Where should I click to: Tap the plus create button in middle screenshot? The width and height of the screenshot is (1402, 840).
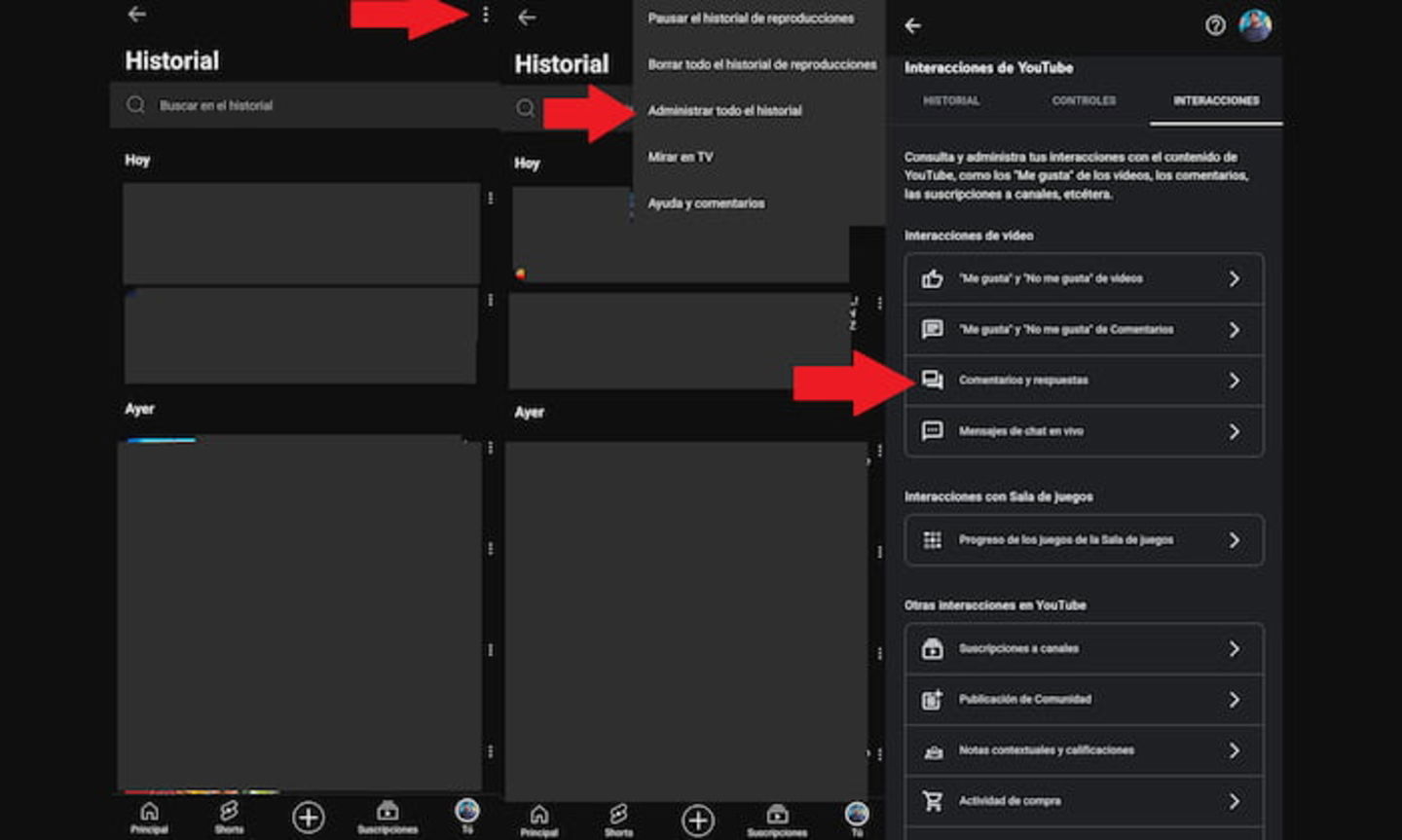698,821
